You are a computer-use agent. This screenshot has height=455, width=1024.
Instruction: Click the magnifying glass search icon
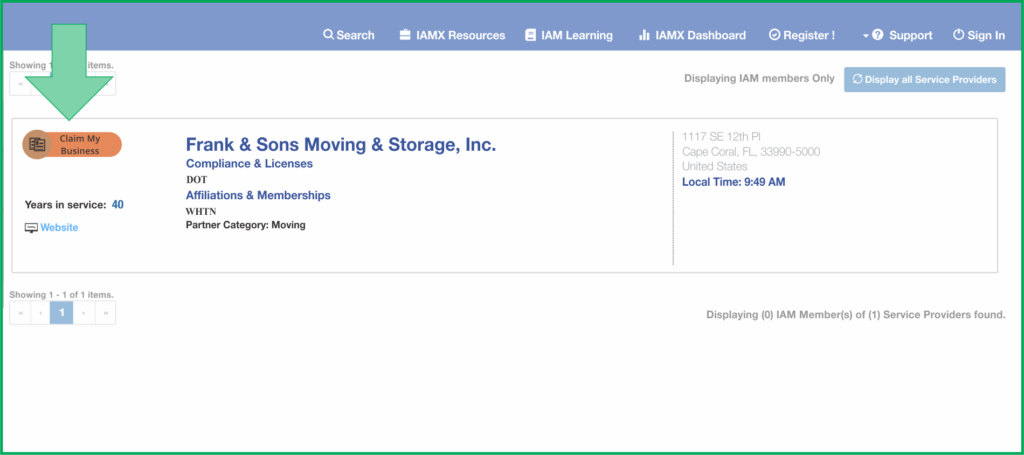point(328,35)
